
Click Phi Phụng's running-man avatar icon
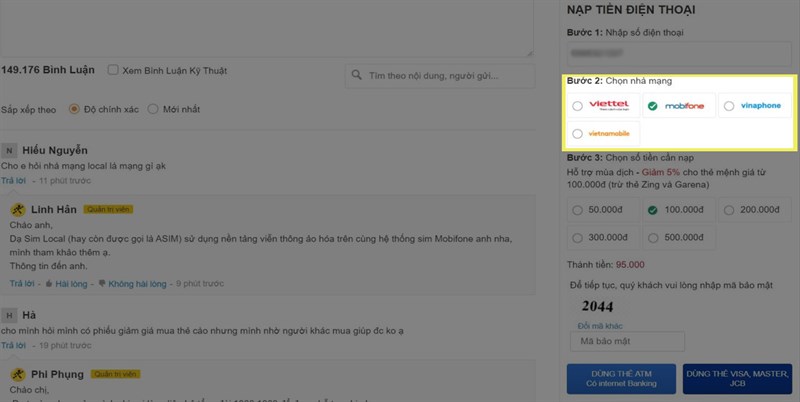tap(18, 374)
